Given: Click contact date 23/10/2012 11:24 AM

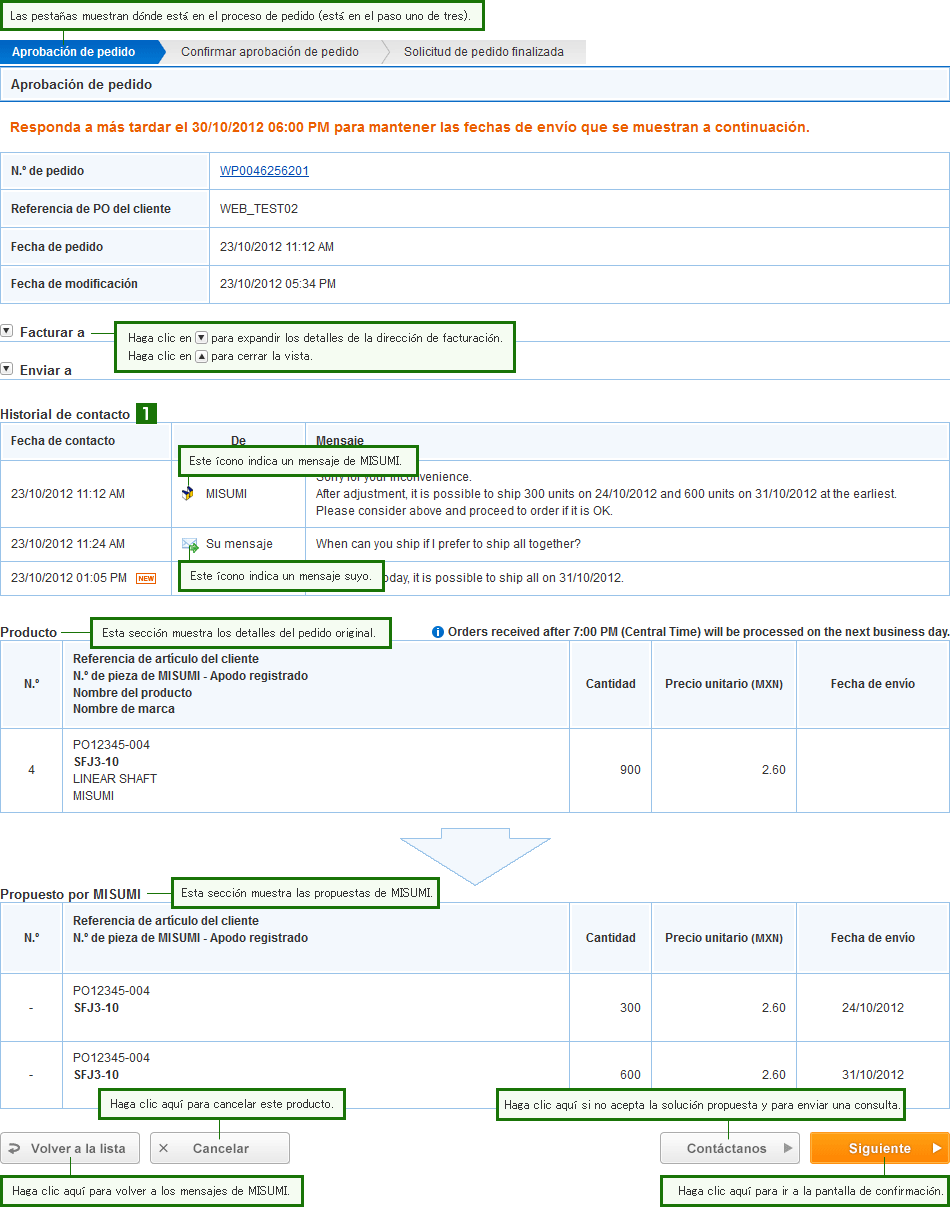Looking at the screenshot, I should [68, 544].
